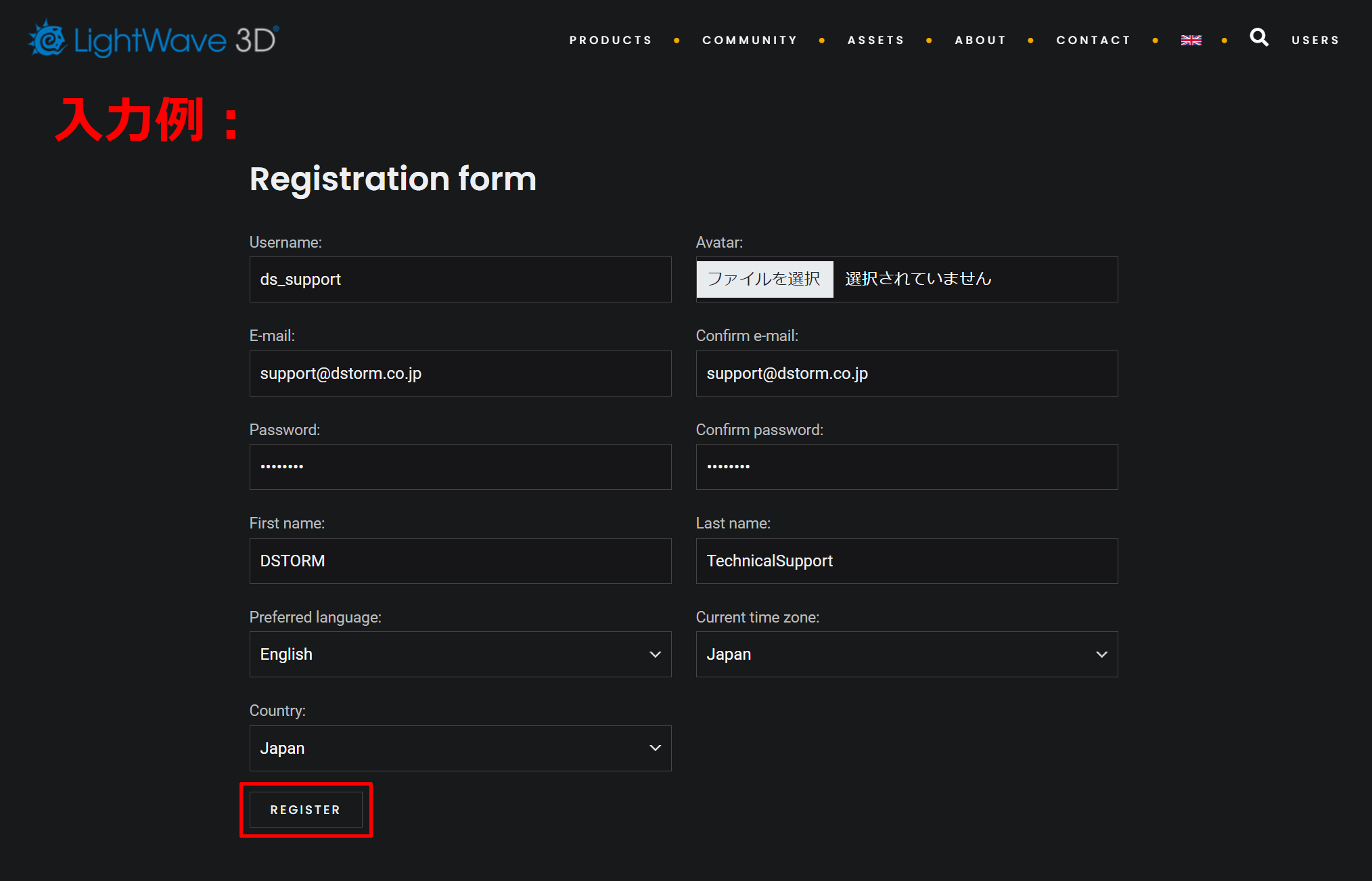Image resolution: width=1372 pixels, height=881 pixels.
Task: Open the Products menu
Action: [611, 41]
